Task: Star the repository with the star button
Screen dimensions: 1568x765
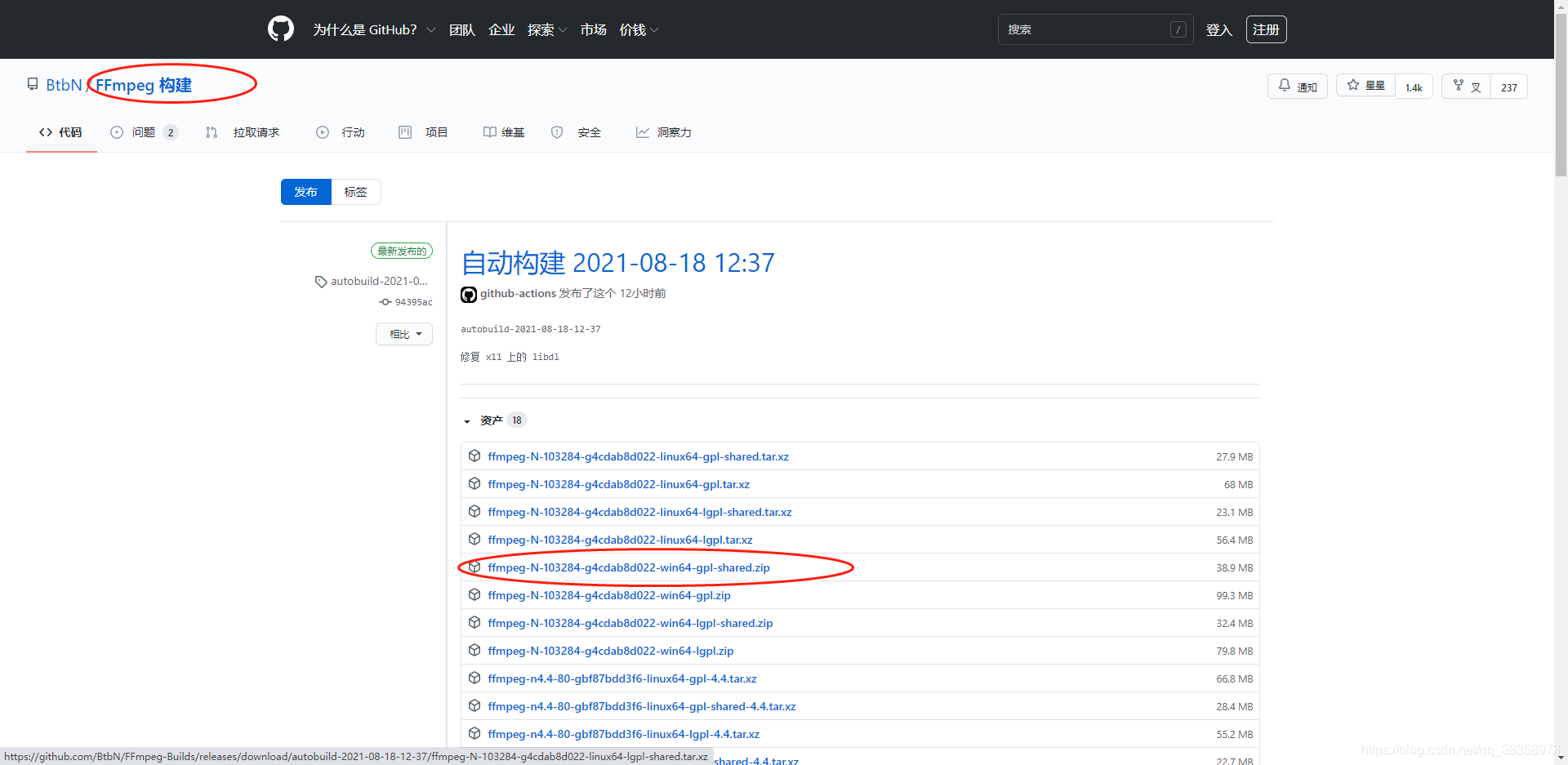Action: 1365,87
